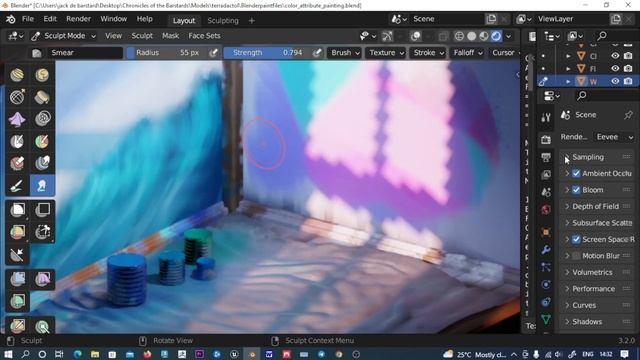Select the Simplify brush
Image resolution: width=640 pixels, height=360 pixels.
click(x=42, y=119)
